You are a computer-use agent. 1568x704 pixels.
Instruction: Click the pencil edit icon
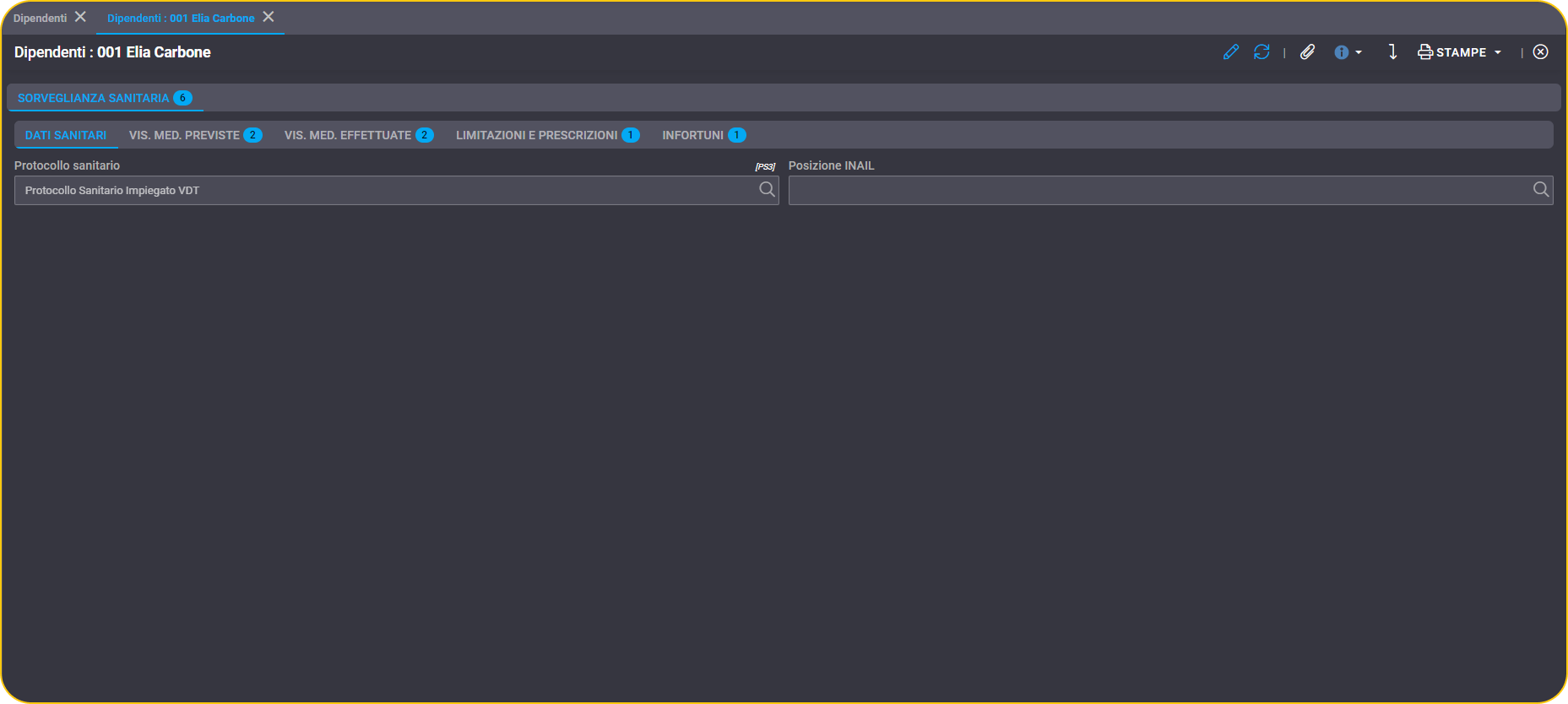(1230, 52)
